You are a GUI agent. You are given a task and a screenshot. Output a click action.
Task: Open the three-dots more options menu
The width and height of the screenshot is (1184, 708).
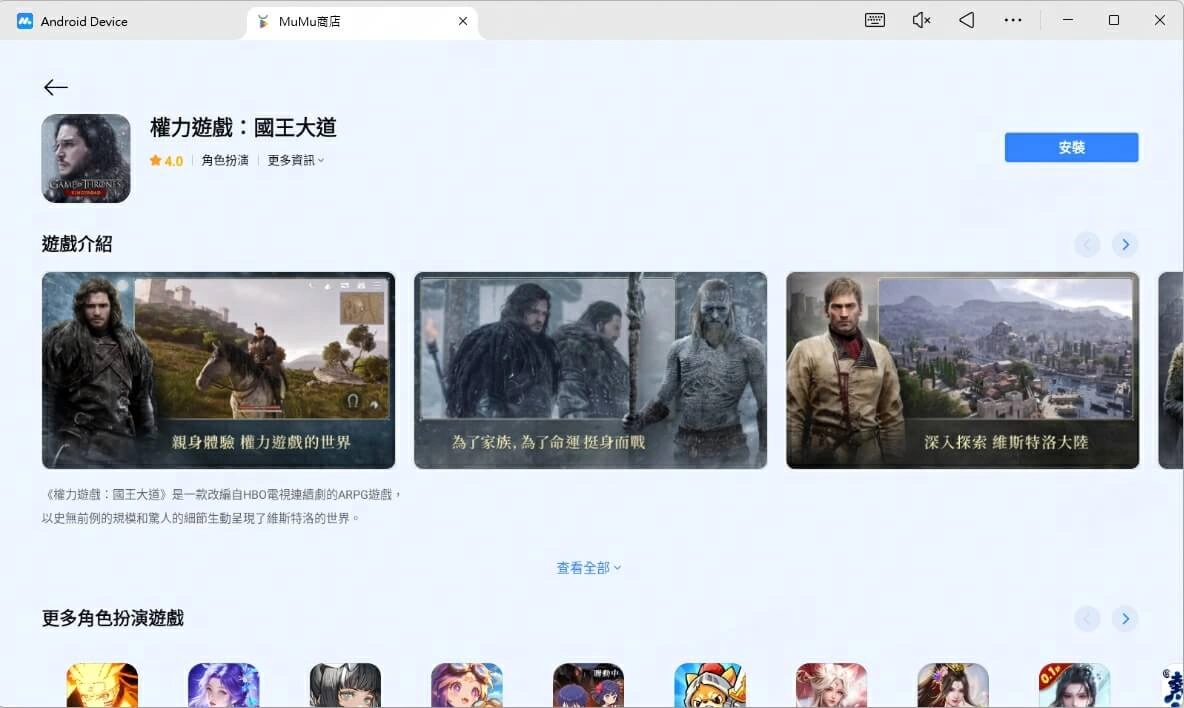tap(1013, 20)
